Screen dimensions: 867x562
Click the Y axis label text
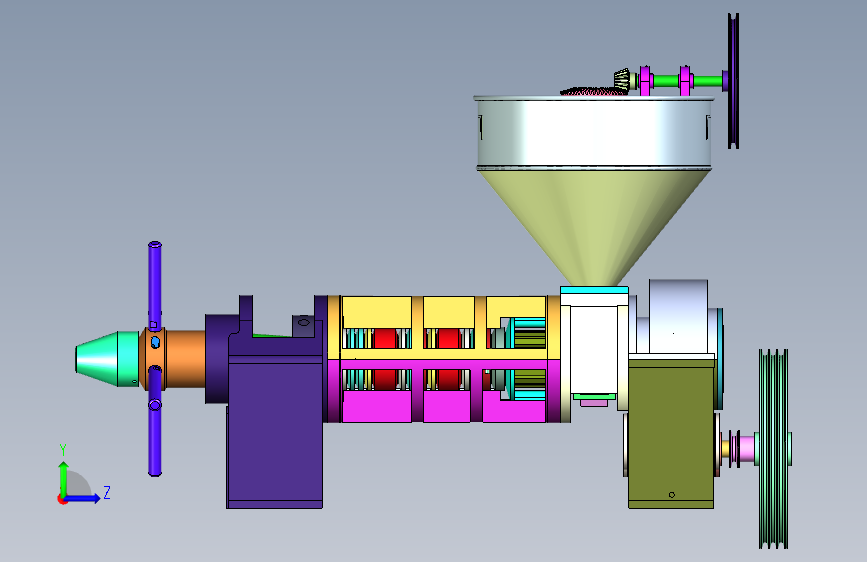(63, 450)
